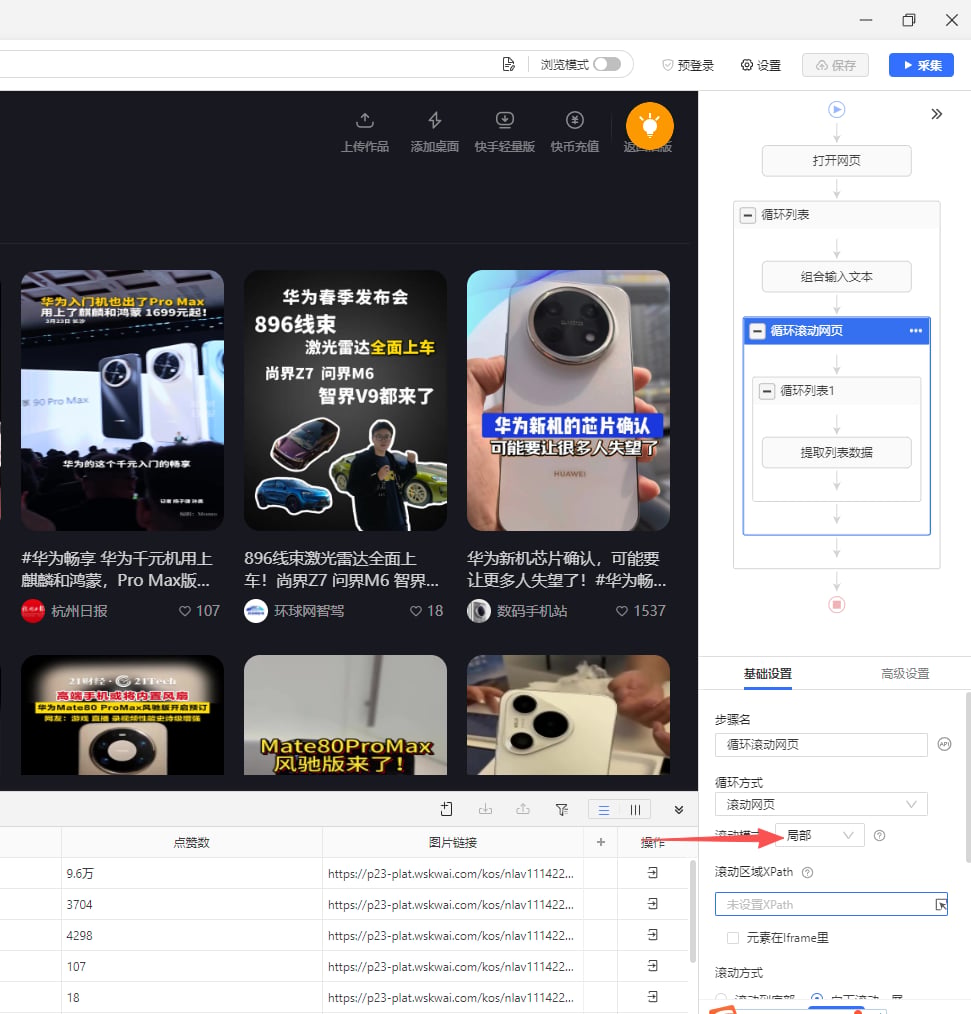The height and width of the screenshot is (1014, 971).
Task: Select the 打开网页 workflow step
Action: [837, 161]
